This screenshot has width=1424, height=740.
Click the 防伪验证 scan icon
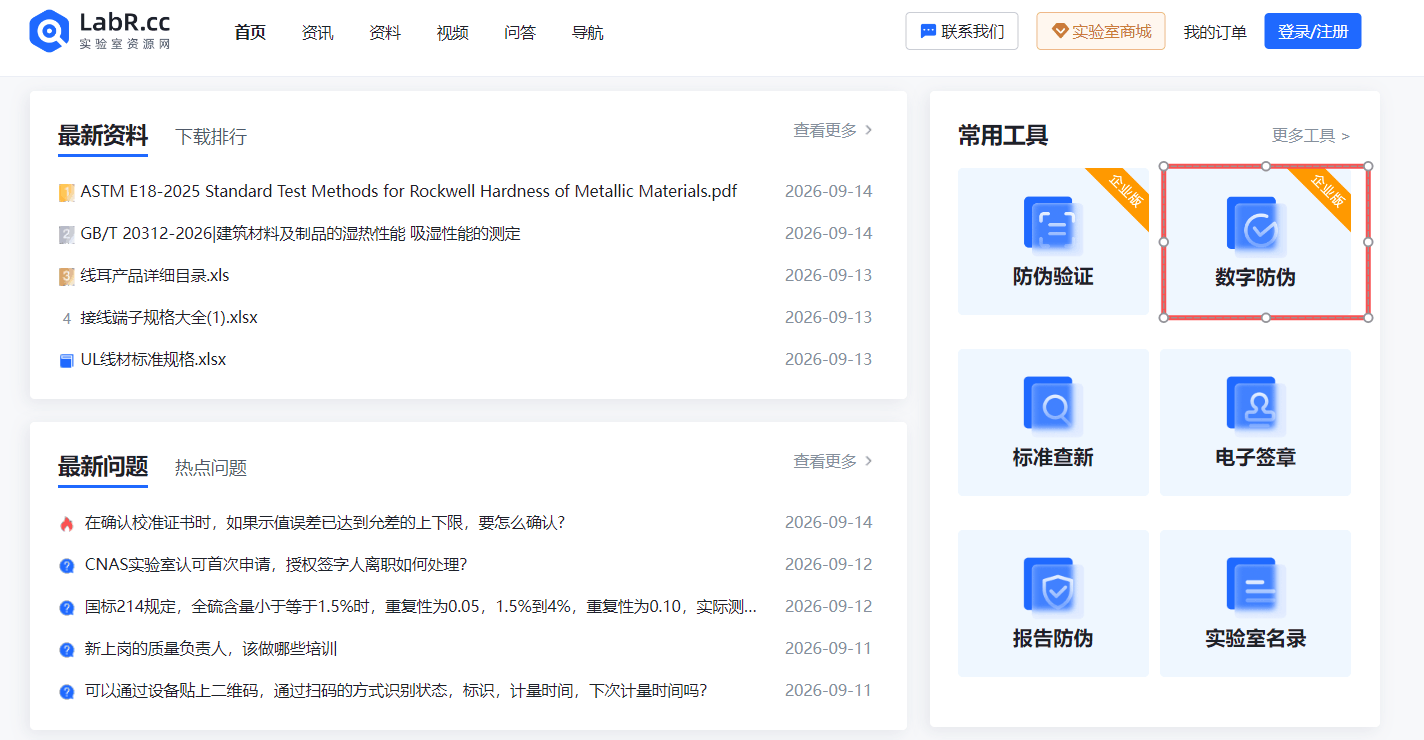click(x=1052, y=225)
